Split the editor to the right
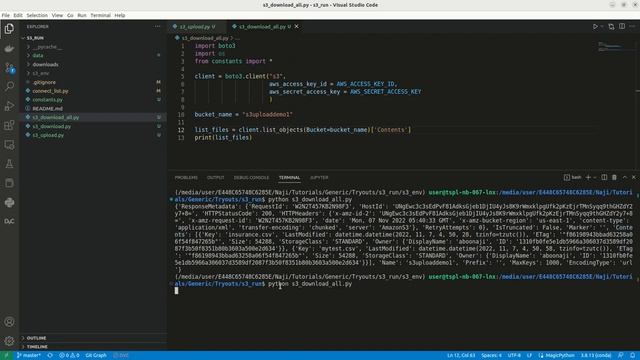Image resolution: width=640 pixels, height=360 pixels. pyautogui.click(x=622, y=27)
